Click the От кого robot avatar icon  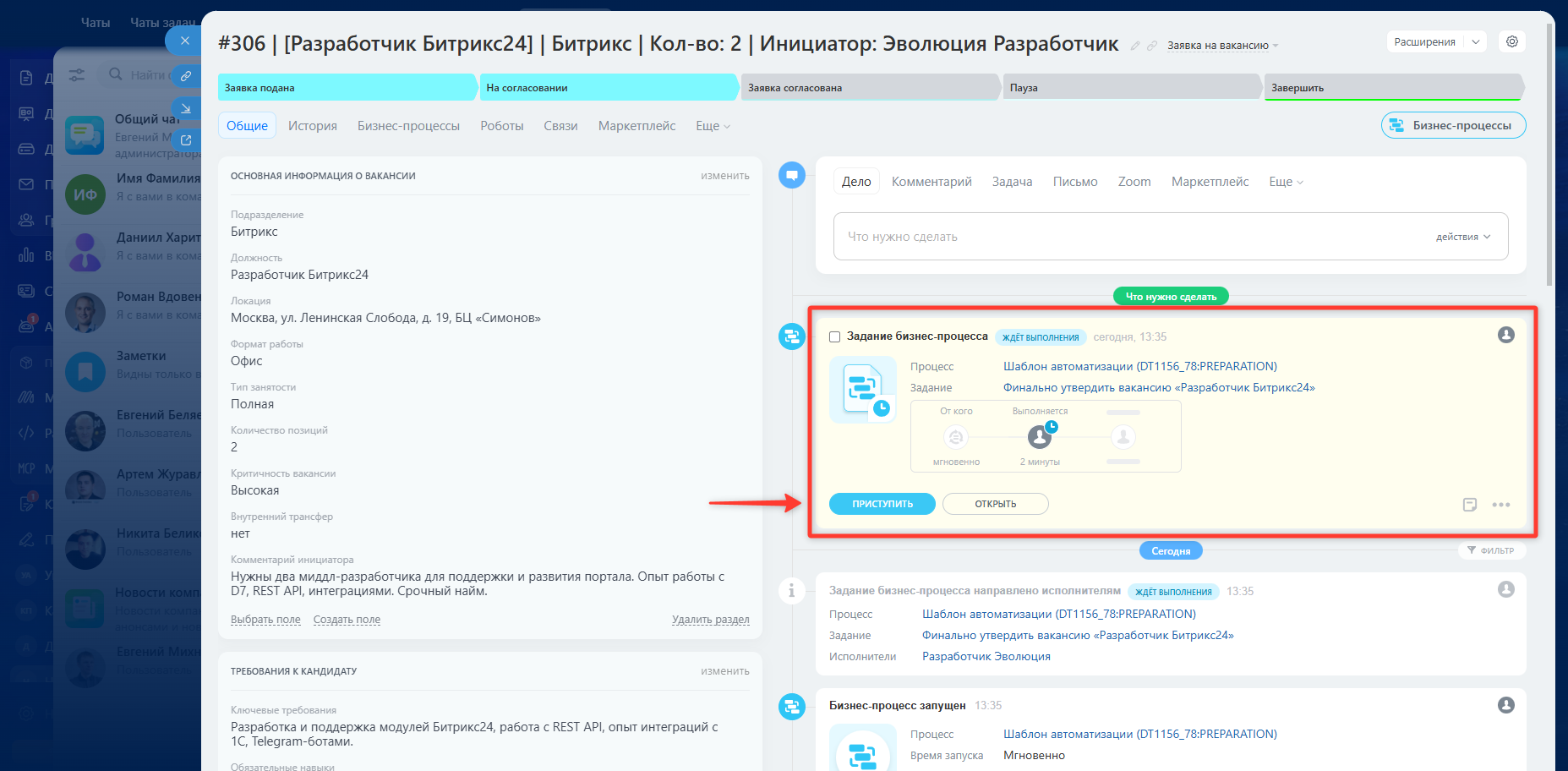click(x=956, y=437)
